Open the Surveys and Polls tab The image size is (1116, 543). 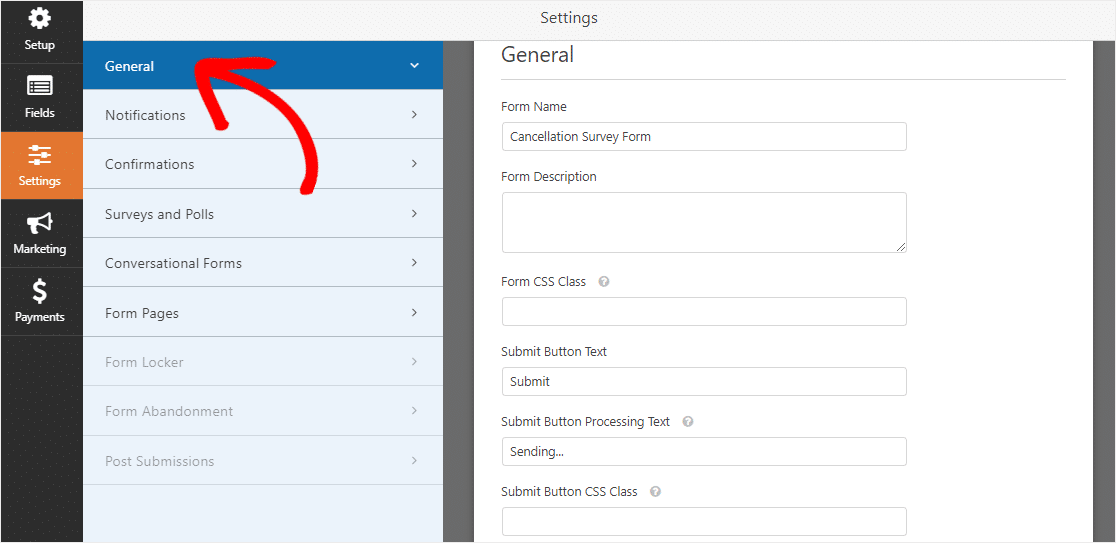click(263, 213)
